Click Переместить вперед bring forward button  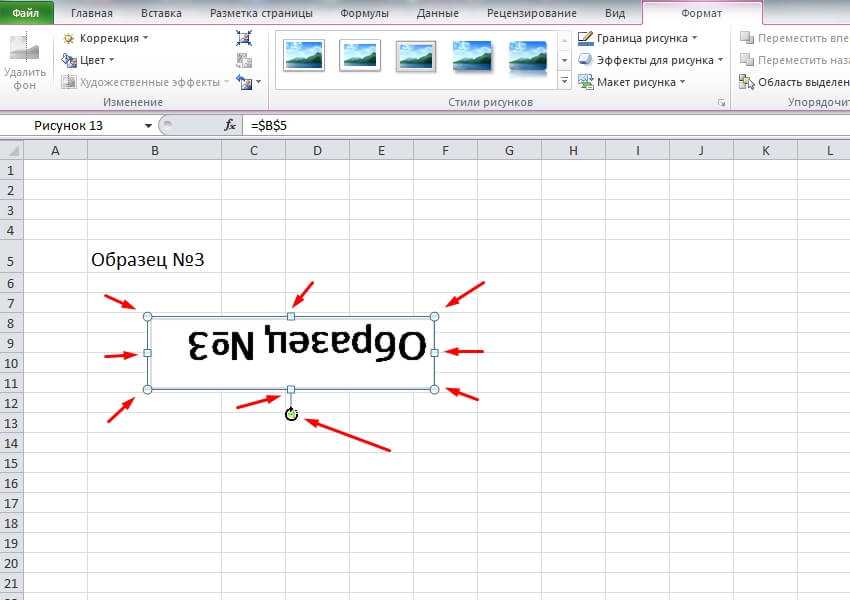tap(794, 38)
